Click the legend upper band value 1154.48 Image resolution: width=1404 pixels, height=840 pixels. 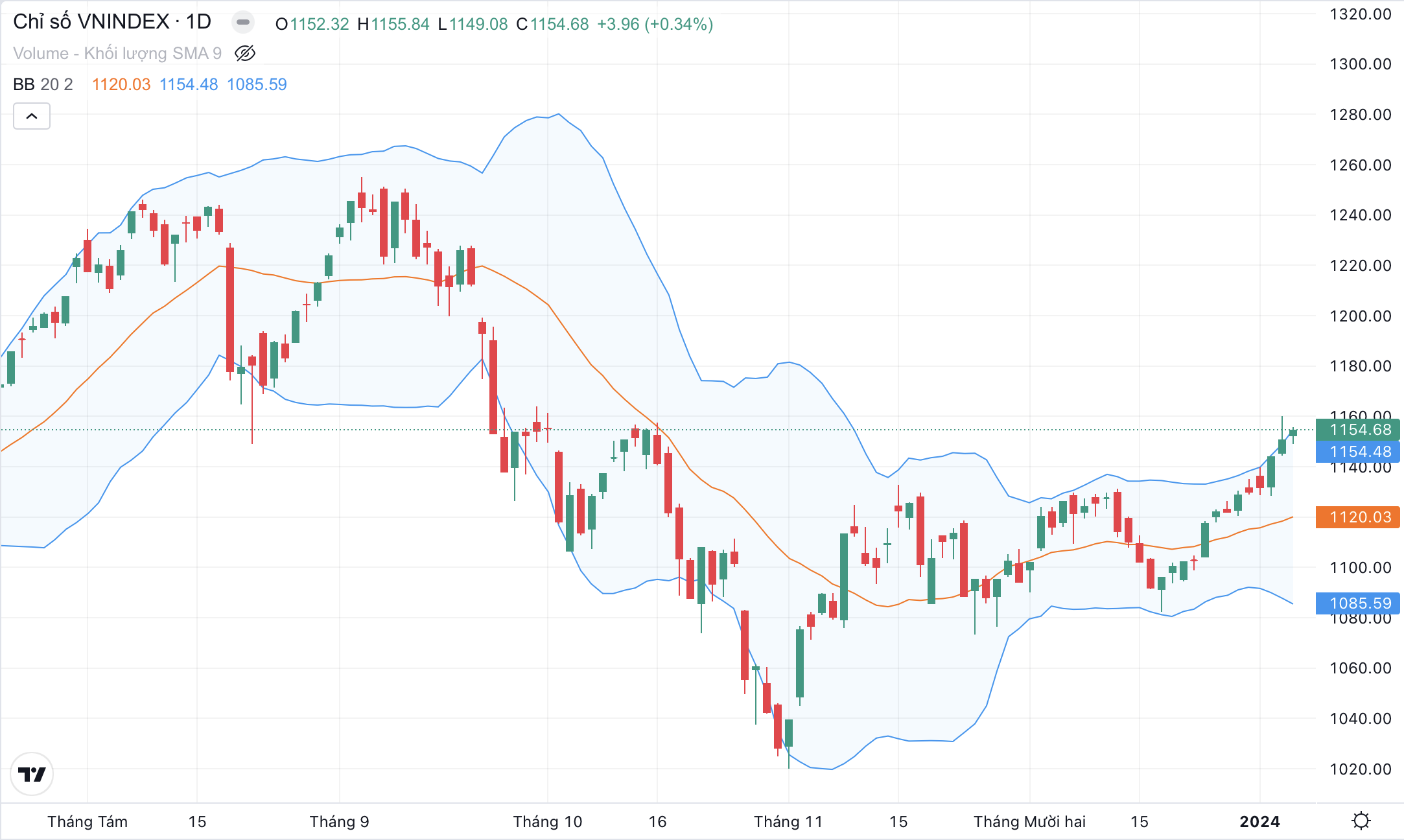[189, 84]
